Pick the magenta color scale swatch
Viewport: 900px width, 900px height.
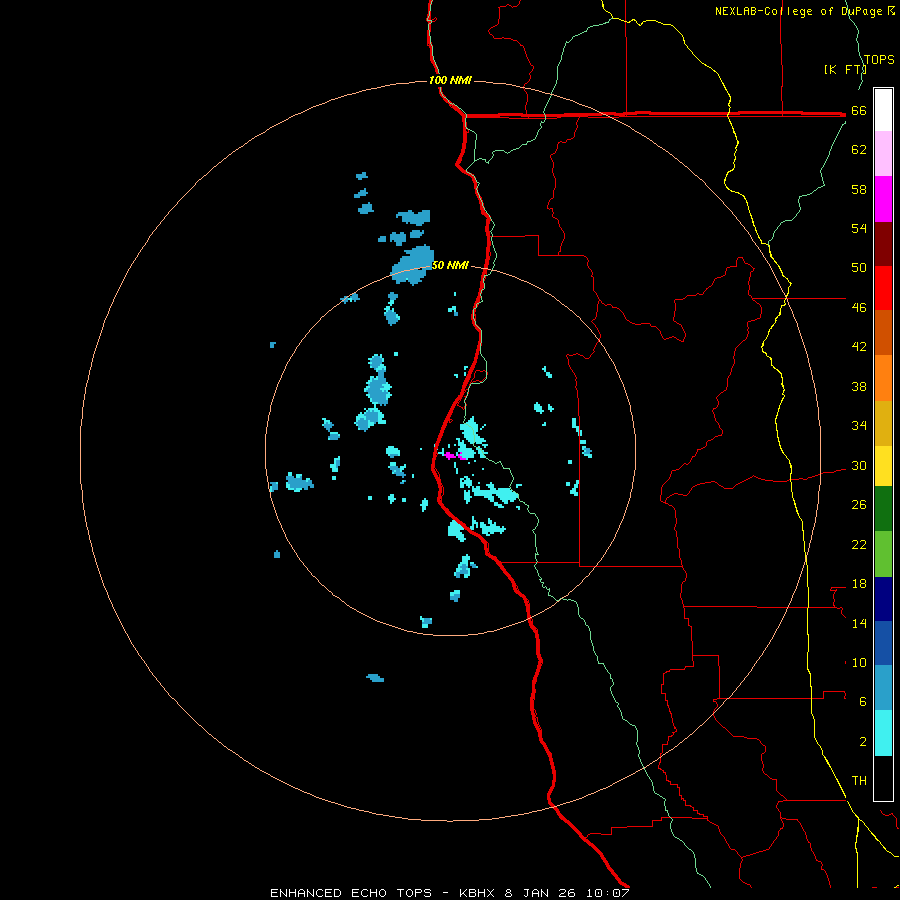(x=883, y=199)
